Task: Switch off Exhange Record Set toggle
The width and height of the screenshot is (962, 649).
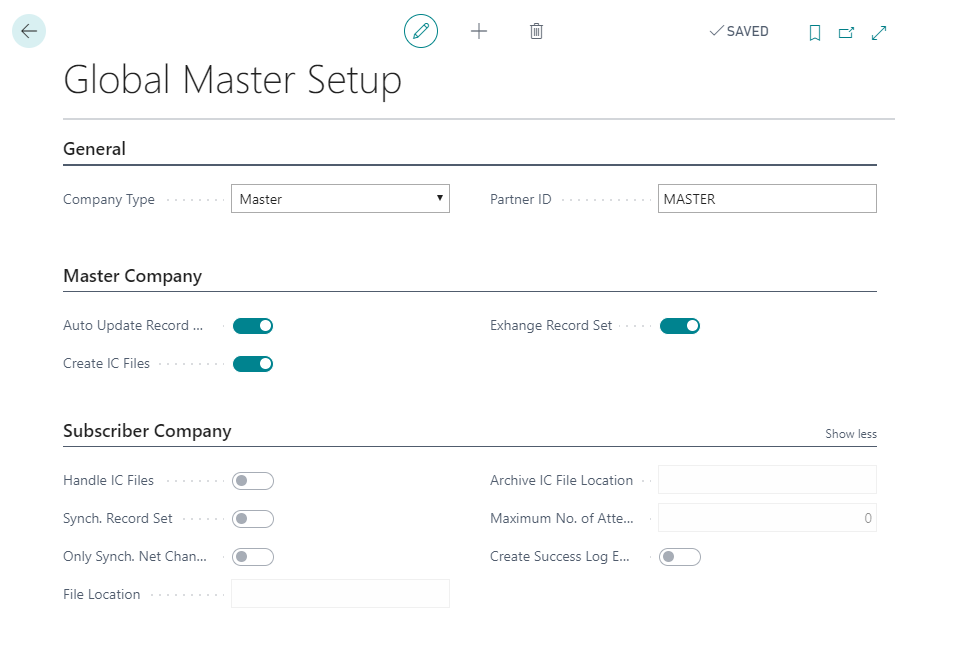Action: tap(680, 326)
